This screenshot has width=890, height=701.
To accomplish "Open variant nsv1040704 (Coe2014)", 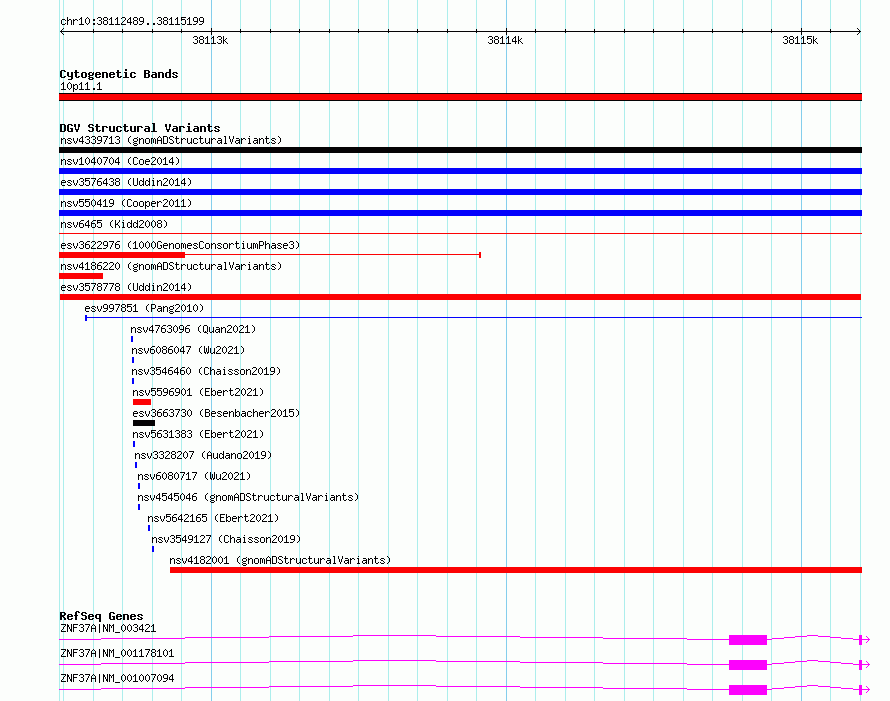I will (120, 161).
